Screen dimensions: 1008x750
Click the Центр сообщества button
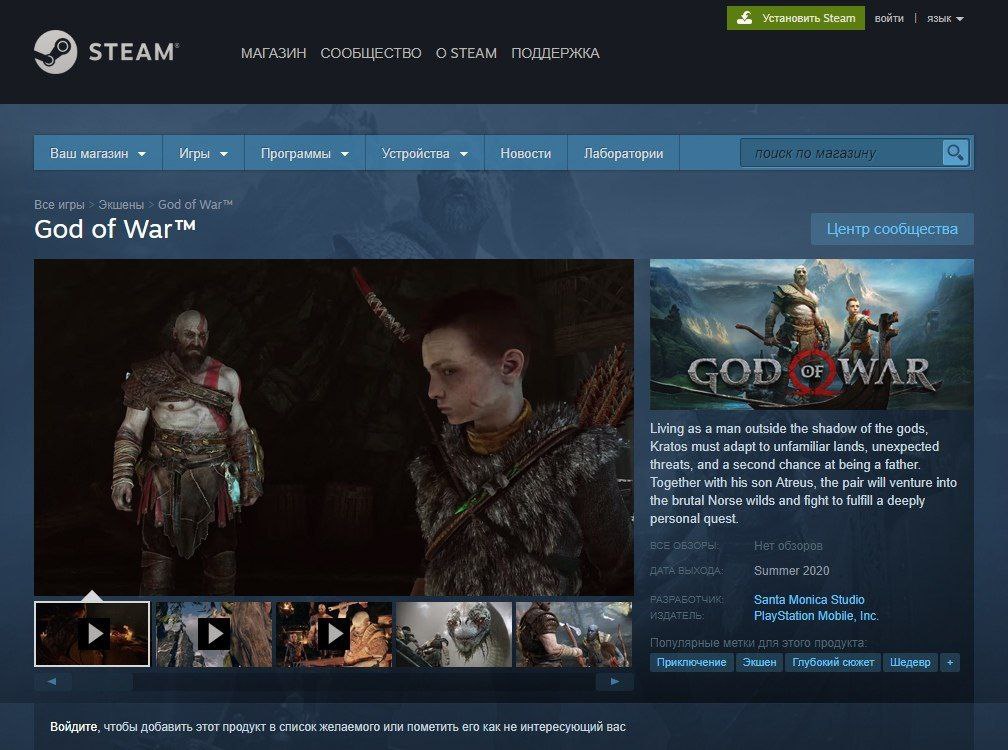coord(892,229)
